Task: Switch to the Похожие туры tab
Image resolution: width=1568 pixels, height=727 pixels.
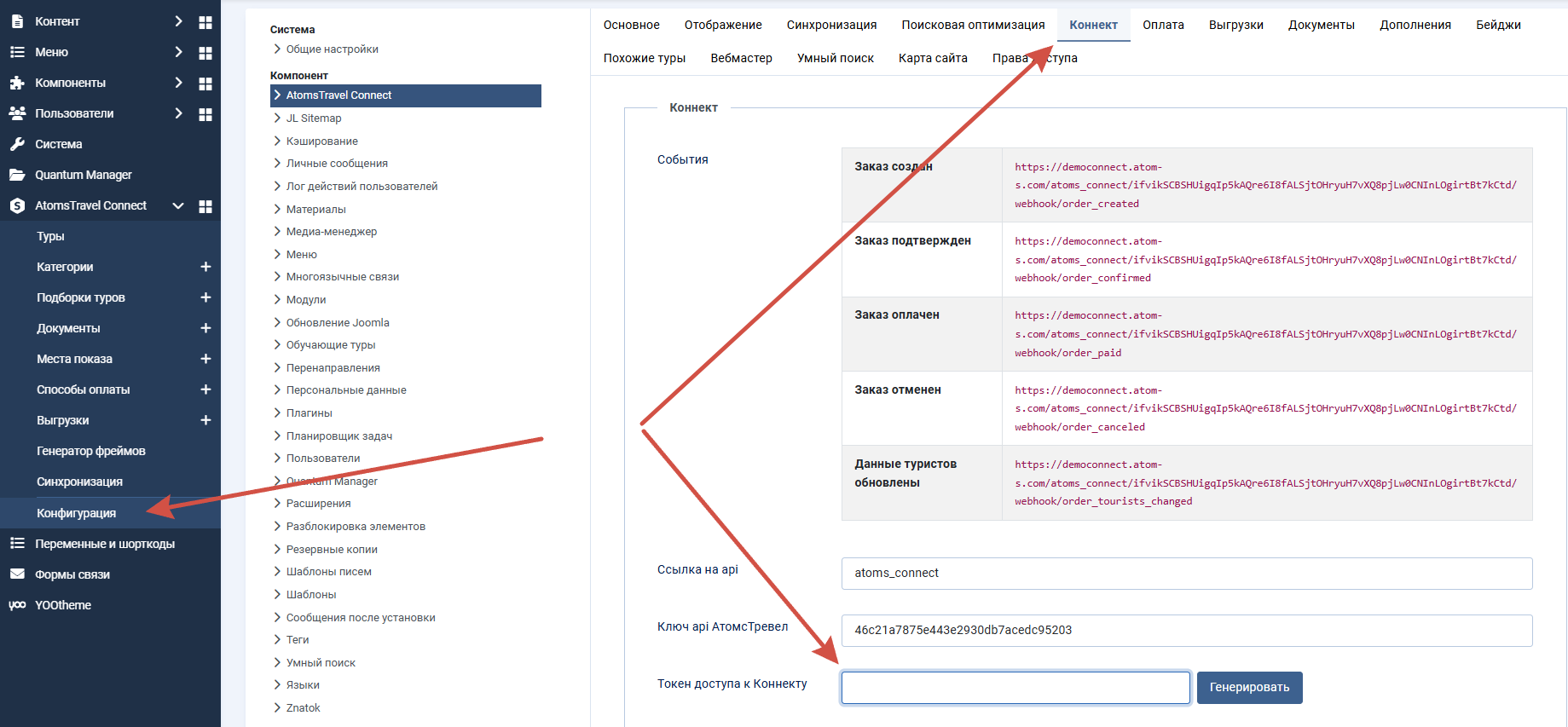Action: (645, 58)
